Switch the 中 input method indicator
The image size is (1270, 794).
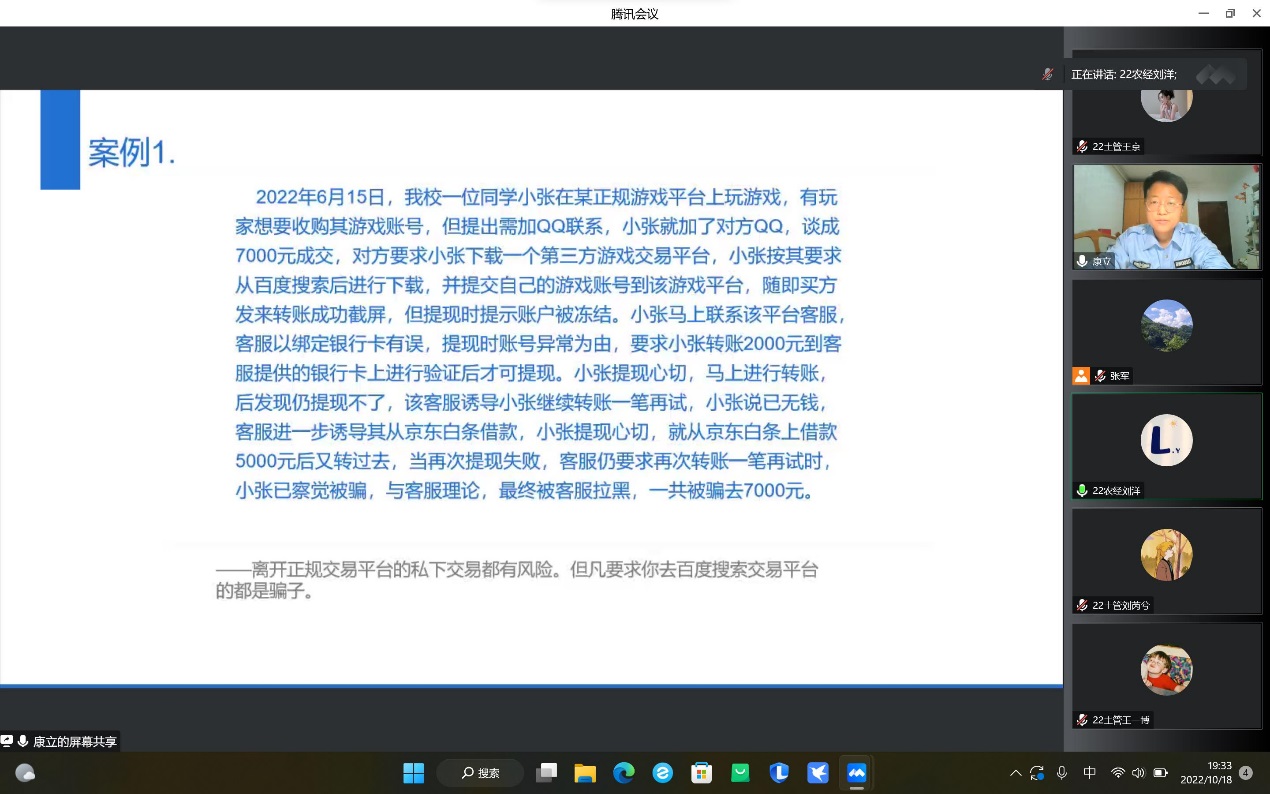[x=1090, y=773]
